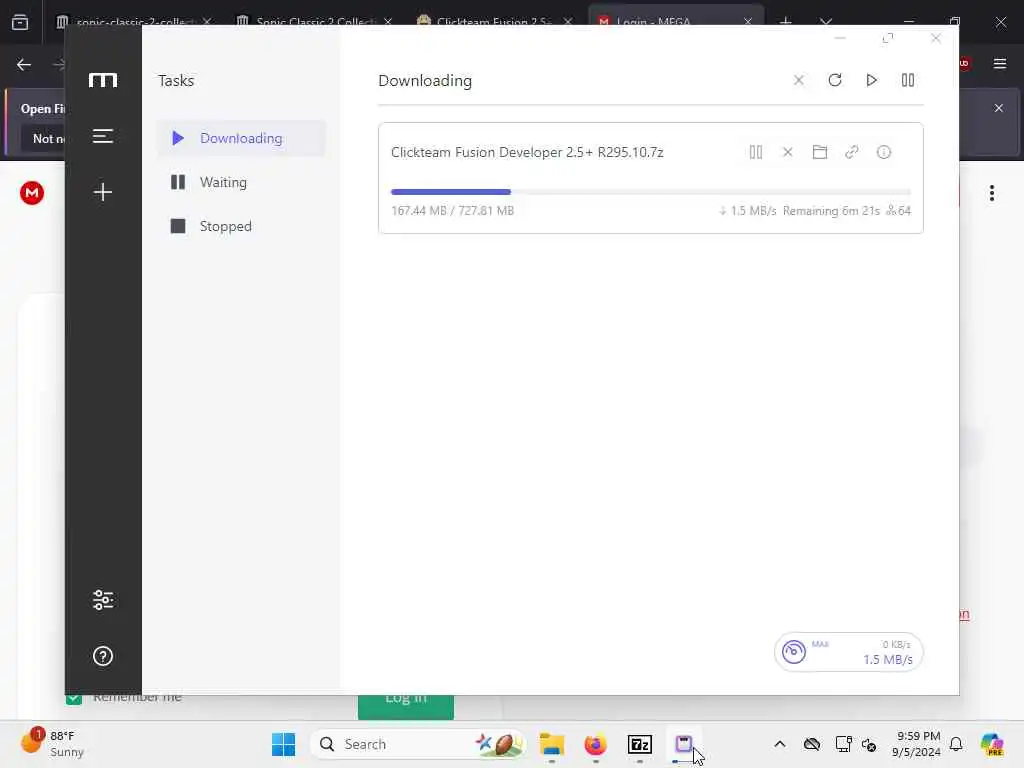Pause all tasks from the header toolbar
1024x768 pixels.
pos(908,80)
